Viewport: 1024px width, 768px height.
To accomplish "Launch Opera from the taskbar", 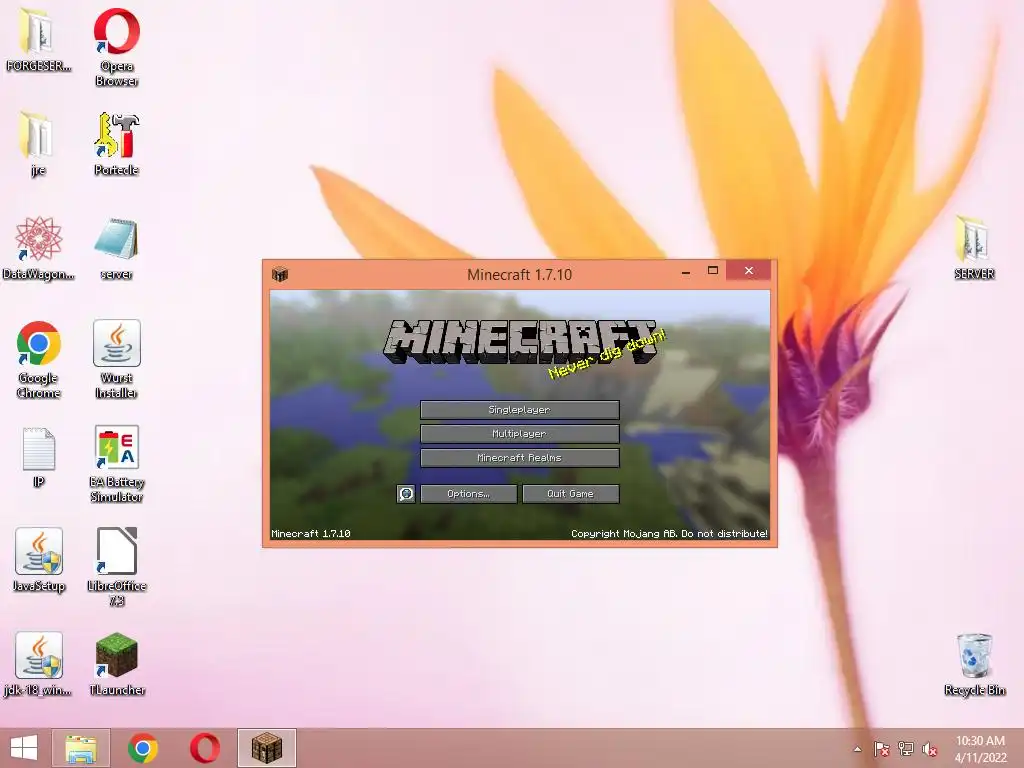I will 204,748.
